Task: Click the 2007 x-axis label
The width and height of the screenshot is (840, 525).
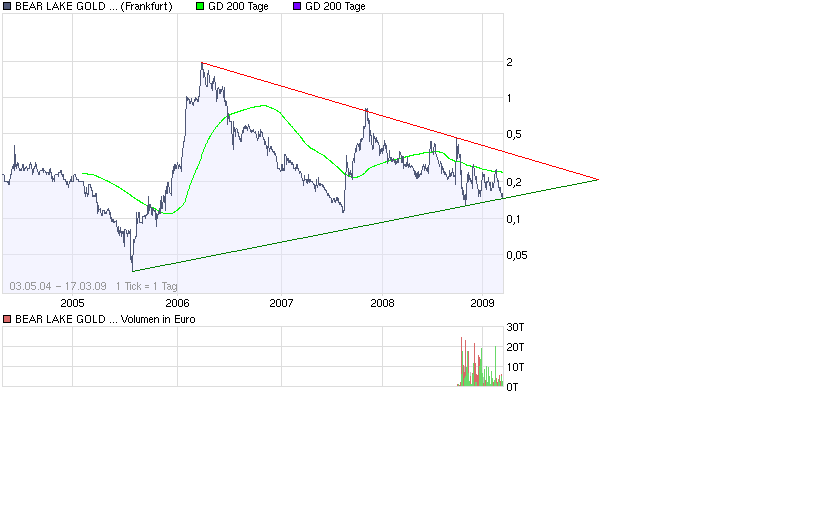Action: click(x=281, y=303)
